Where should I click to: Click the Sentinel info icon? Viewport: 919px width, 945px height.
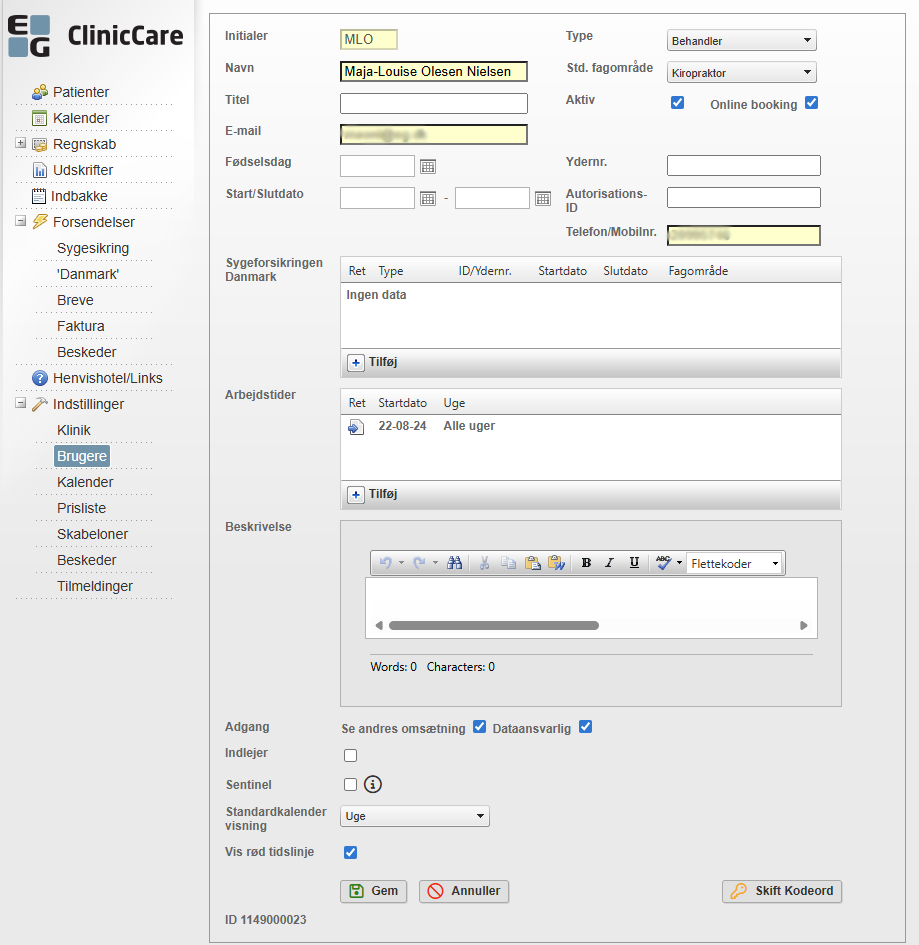(x=373, y=784)
